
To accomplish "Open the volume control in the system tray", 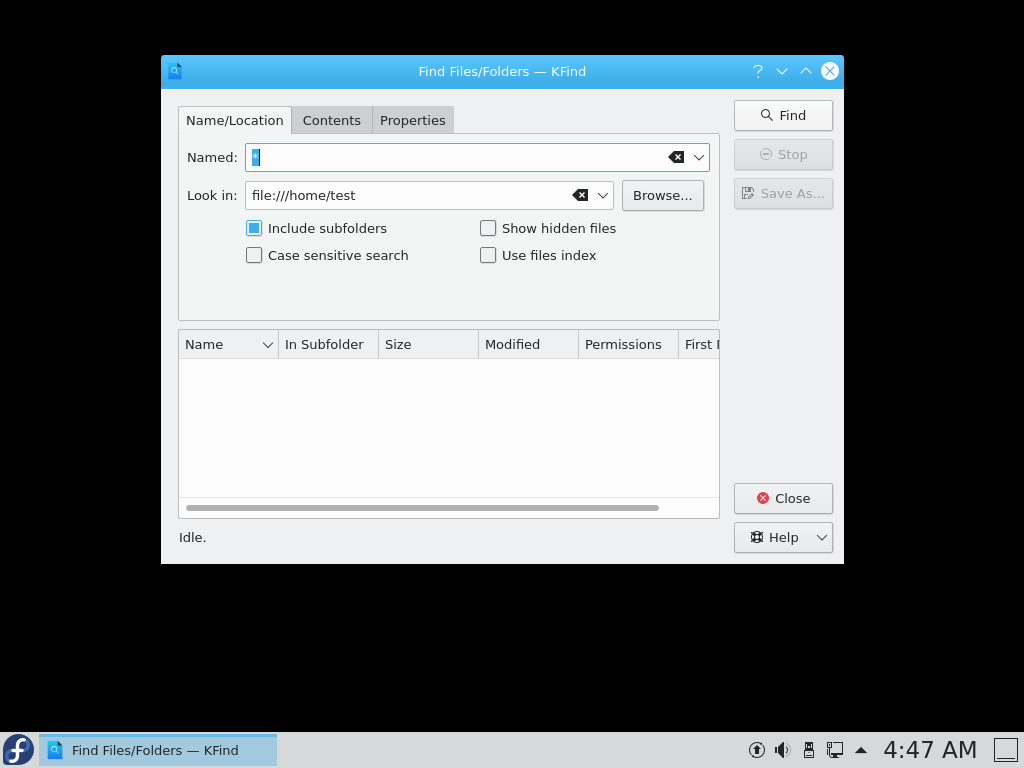I will coord(782,750).
